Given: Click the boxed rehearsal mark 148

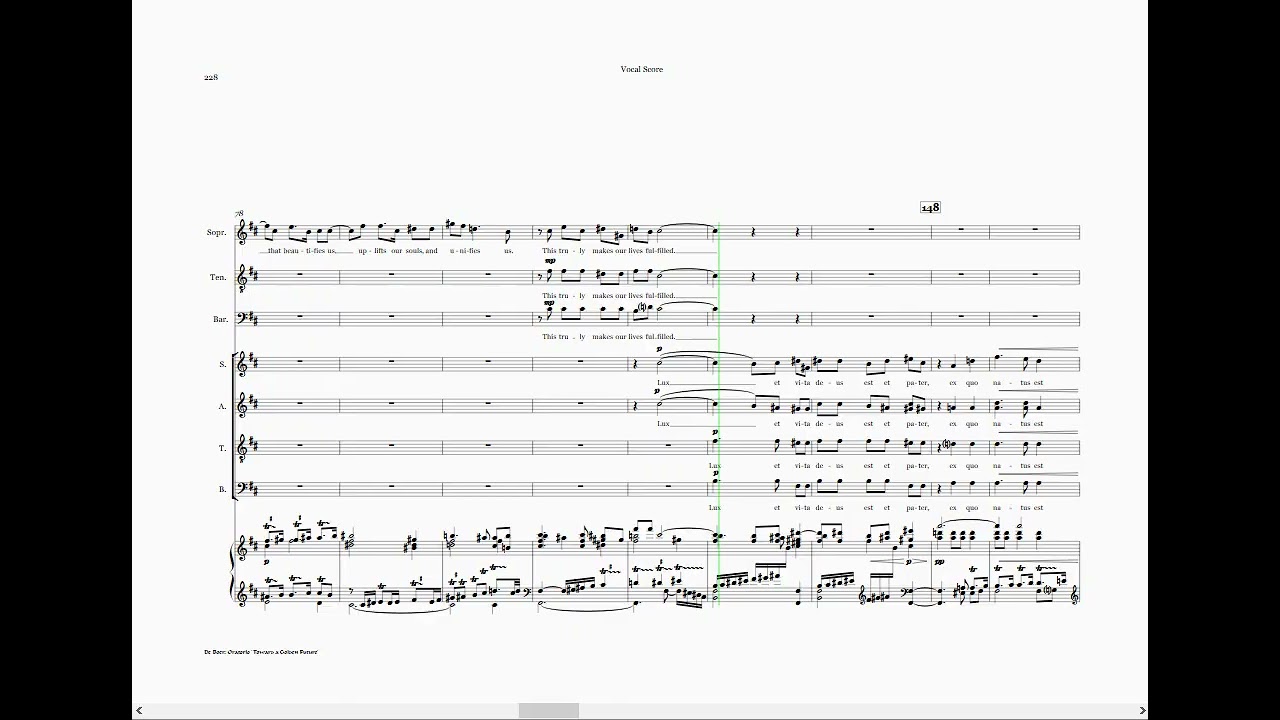Looking at the screenshot, I should point(930,207).
